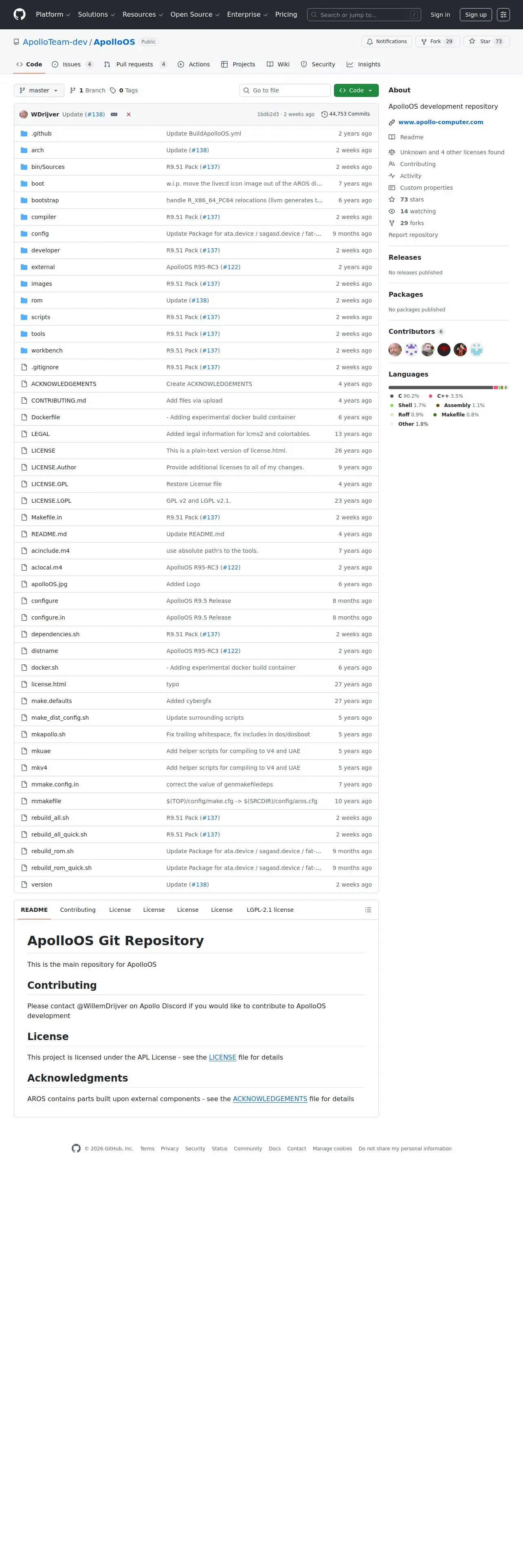The width and height of the screenshot is (523, 1568).
Task: Open the rebuild_all_quick.sh file
Action: [59, 834]
